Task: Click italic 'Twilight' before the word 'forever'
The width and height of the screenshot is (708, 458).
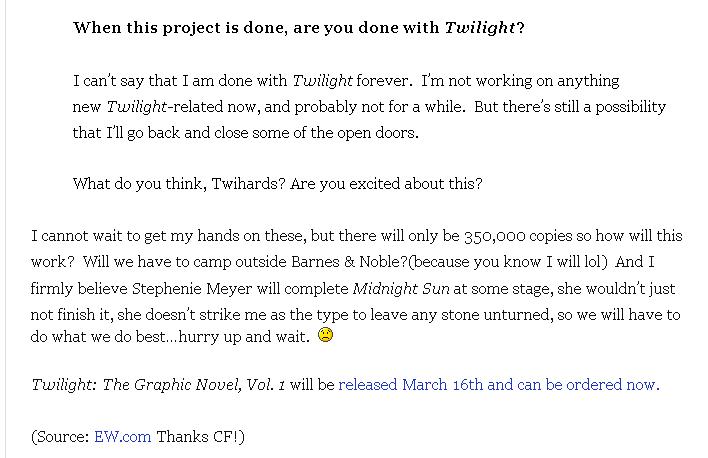Action: tap(322, 81)
